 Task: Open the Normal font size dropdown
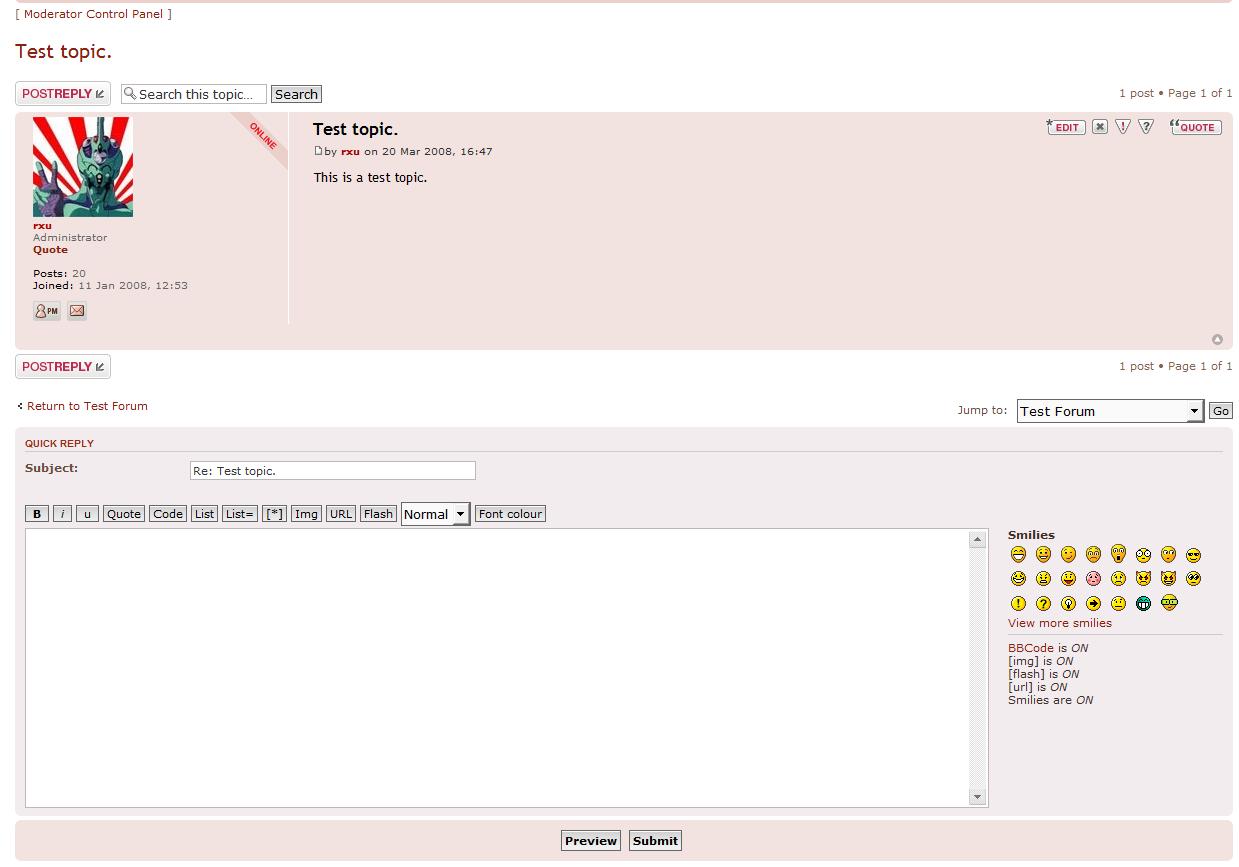pyautogui.click(x=435, y=514)
